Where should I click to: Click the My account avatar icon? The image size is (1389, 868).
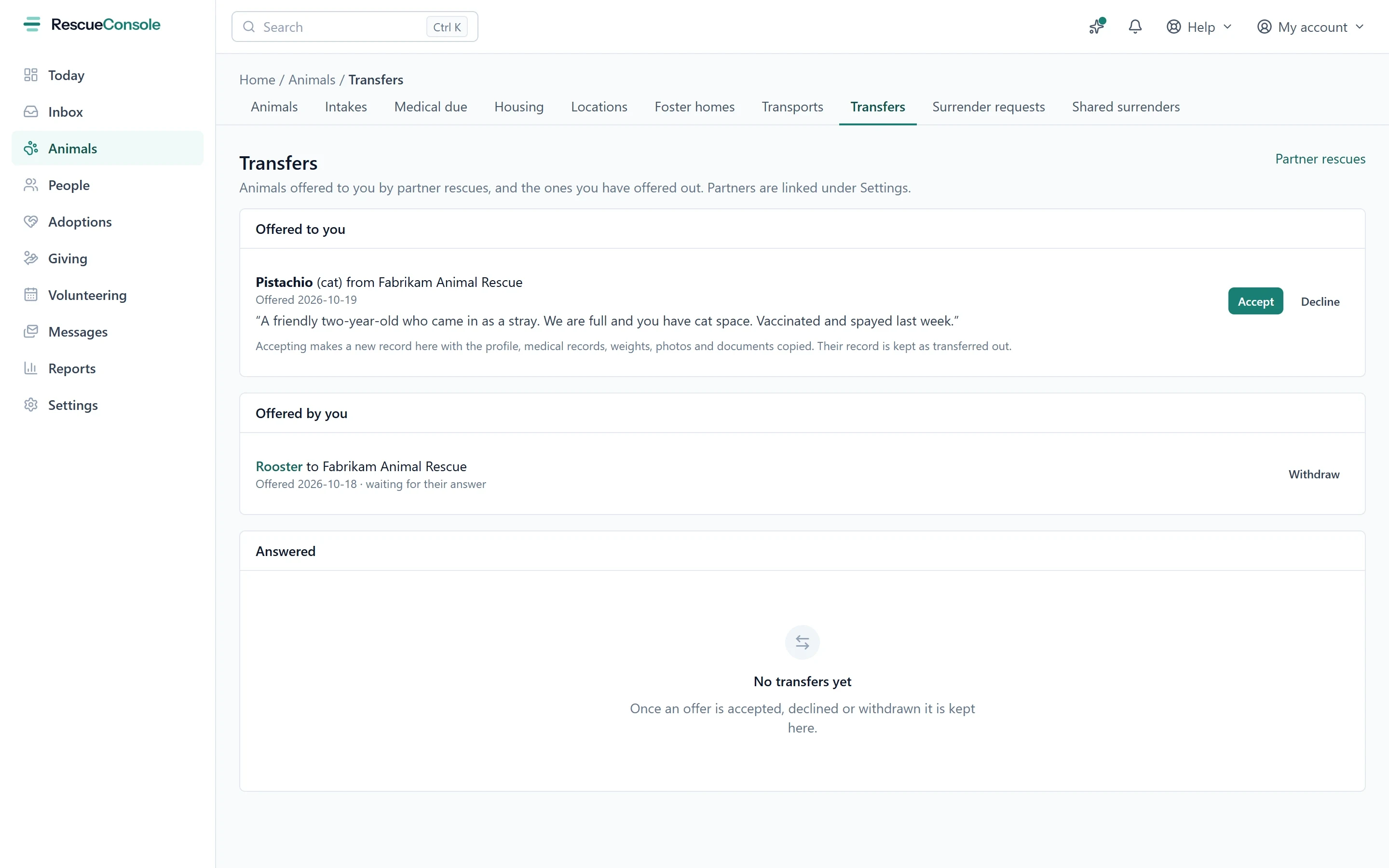(1265, 27)
